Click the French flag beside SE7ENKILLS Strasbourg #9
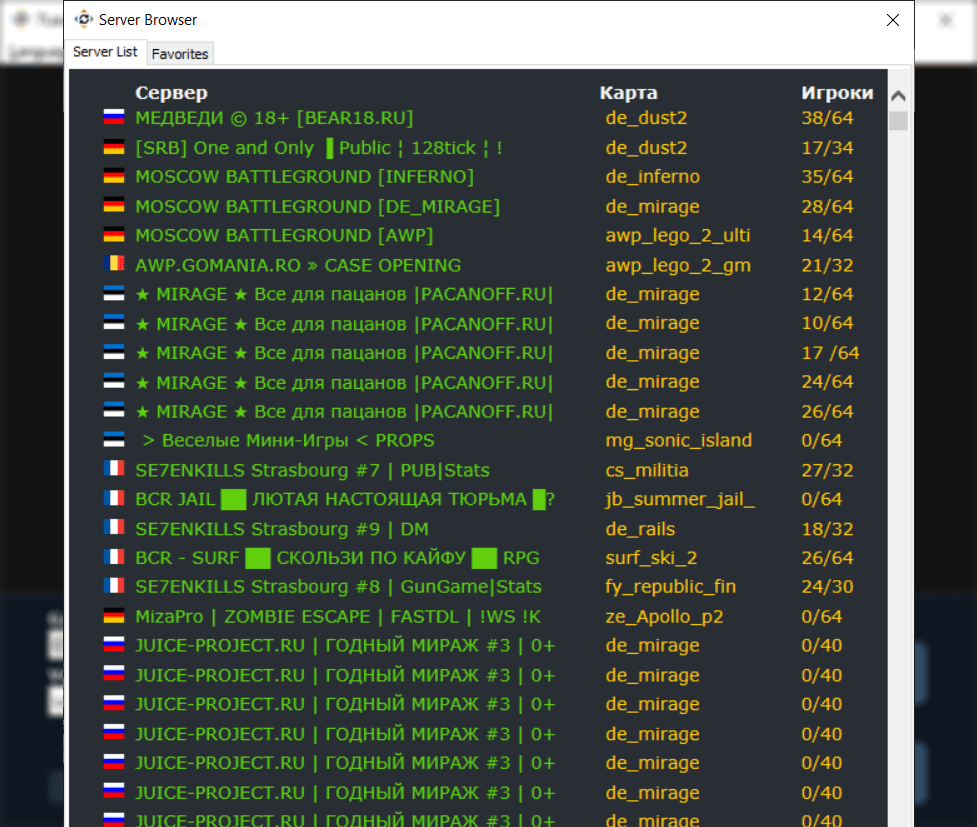The image size is (977, 827). (114, 528)
